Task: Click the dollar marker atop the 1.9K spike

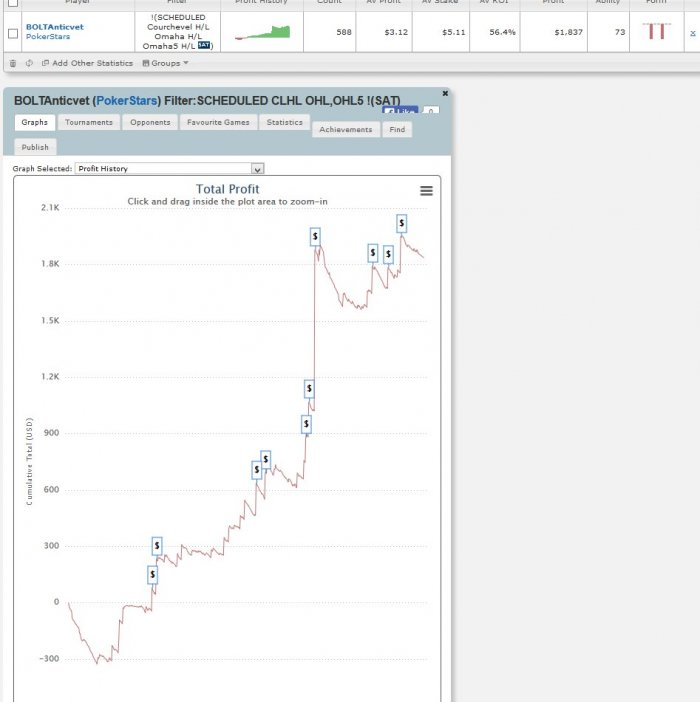Action: (x=315, y=236)
